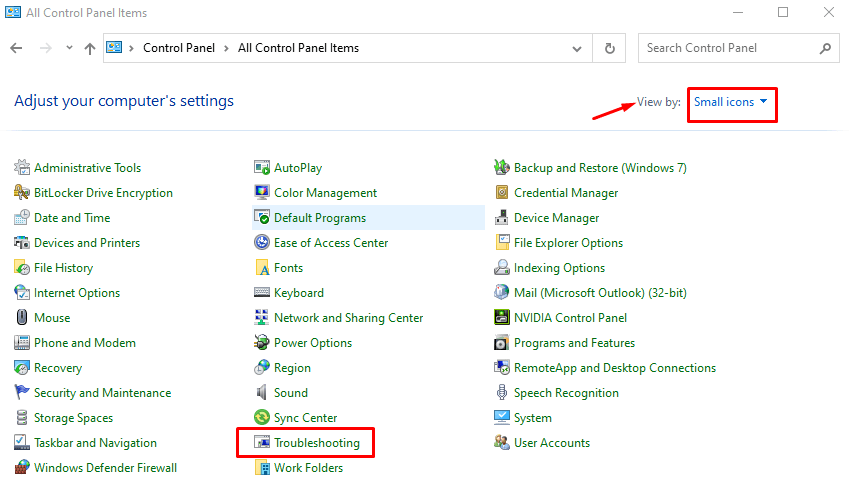849x498 pixels.
Task: Select Control Panel in the address breadcrumb
Action: pos(176,48)
